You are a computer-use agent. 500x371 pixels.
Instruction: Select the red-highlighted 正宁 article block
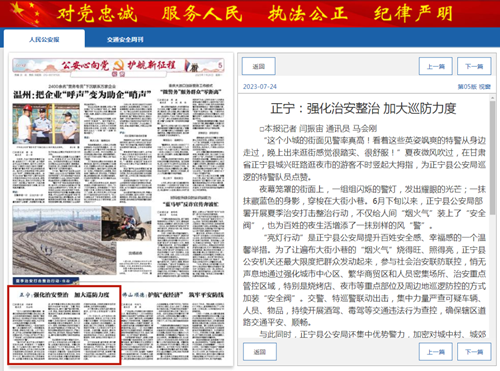pos(64,325)
